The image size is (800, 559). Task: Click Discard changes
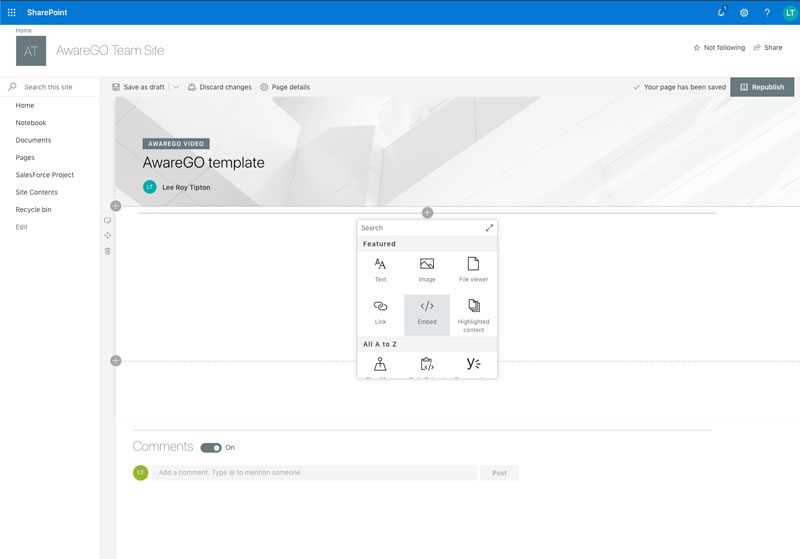point(220,87)
